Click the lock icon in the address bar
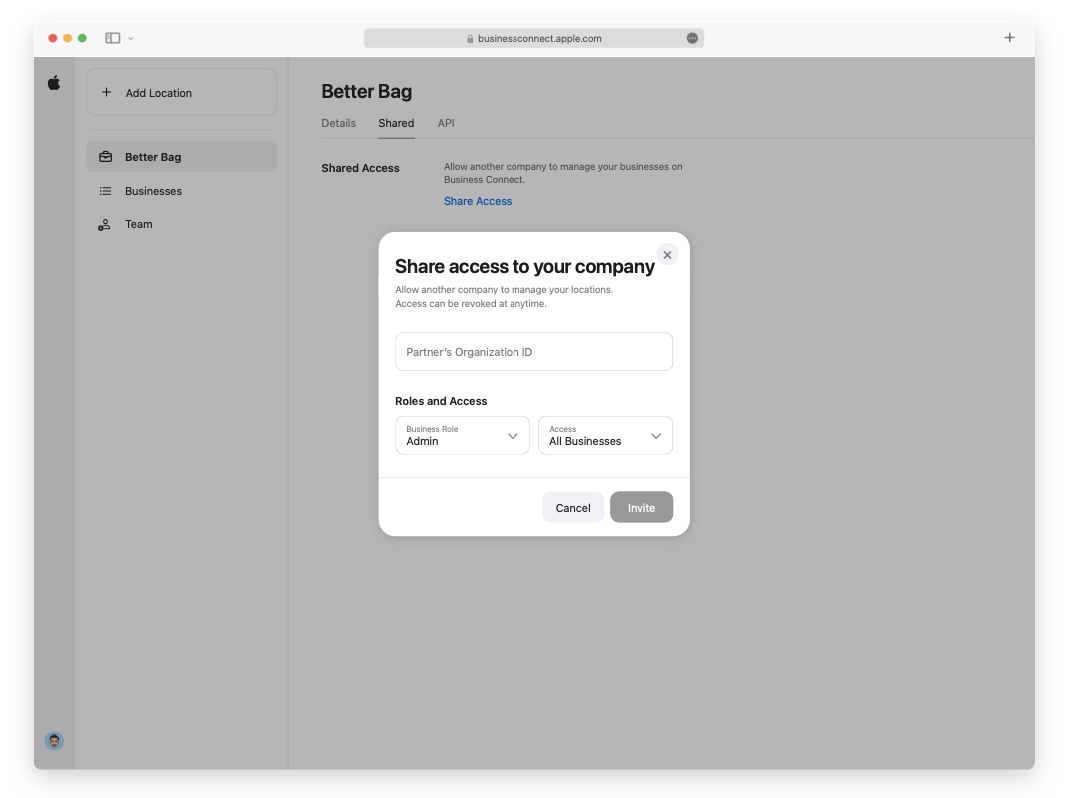Image resolution: width=1066 pixels, height=798 pixels. click(x=470, y=39)
